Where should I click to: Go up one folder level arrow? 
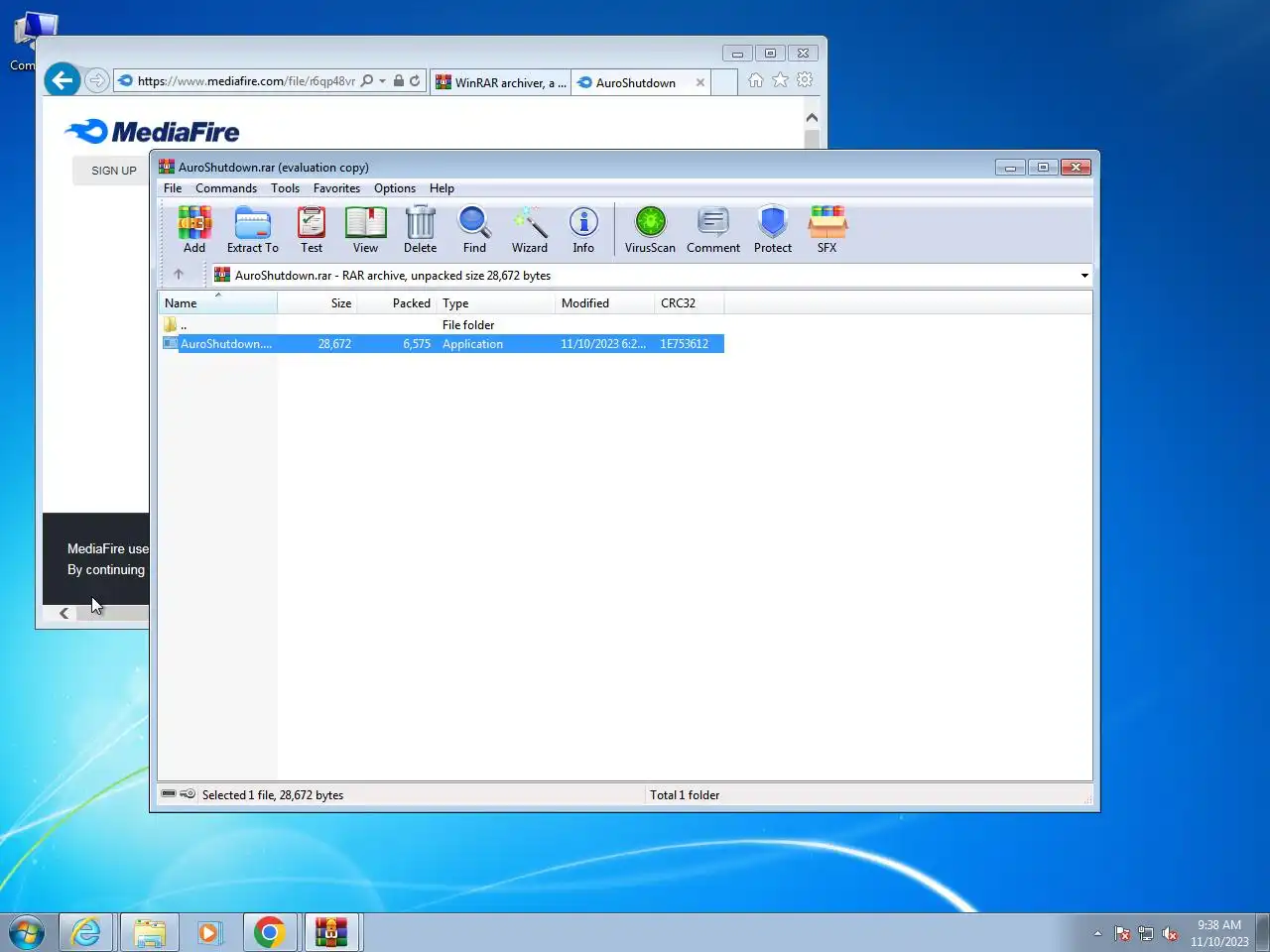(x=179, y=275)
